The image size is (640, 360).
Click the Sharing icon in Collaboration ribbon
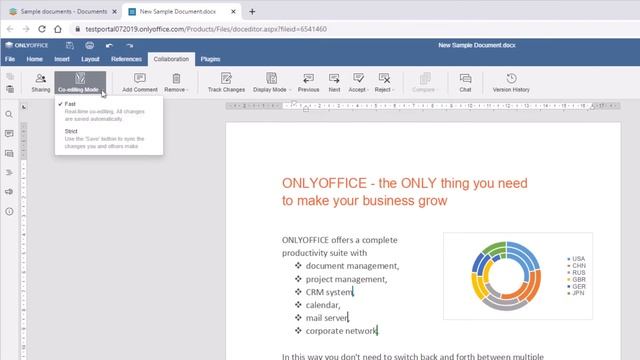[x=40, y=82]
